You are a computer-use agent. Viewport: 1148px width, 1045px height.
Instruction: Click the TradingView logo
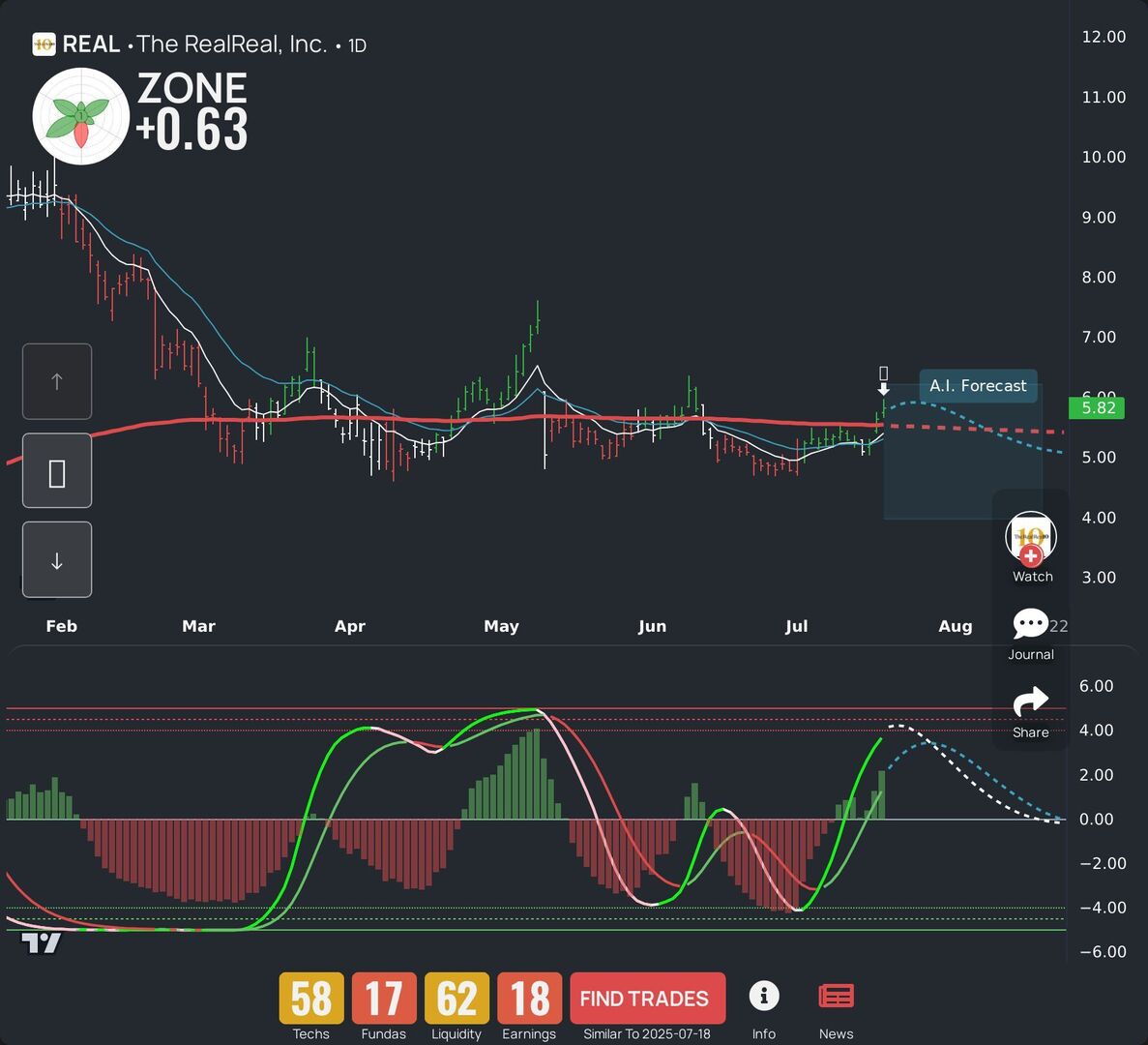coord(41,943)
